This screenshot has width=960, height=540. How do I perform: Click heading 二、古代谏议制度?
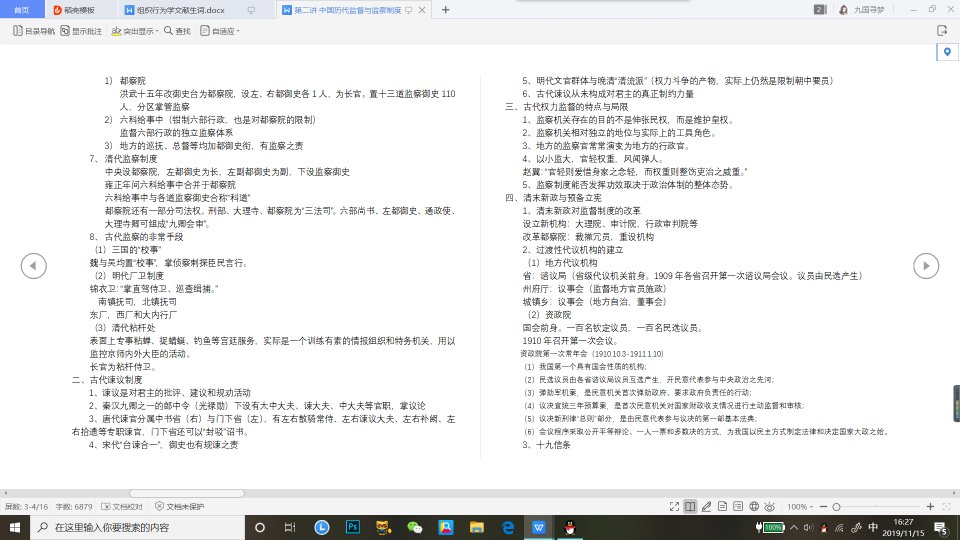107,380
